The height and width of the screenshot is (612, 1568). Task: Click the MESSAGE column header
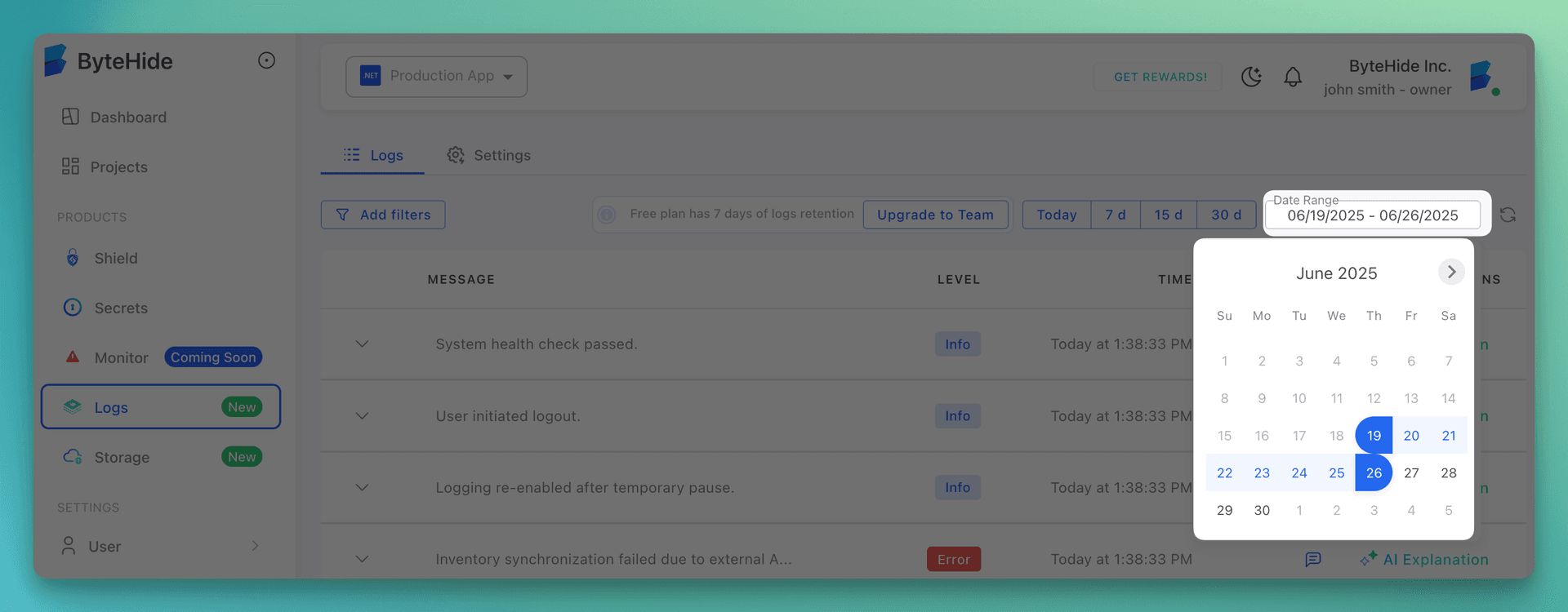[x=461, y=279]
